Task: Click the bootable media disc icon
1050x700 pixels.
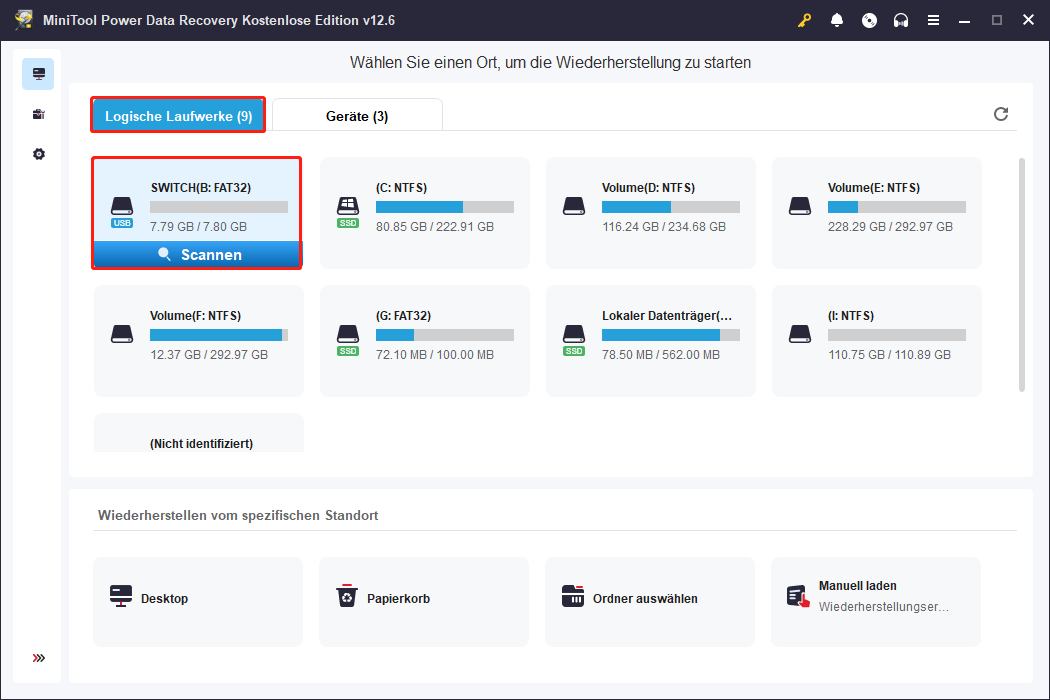Action: click(x=869, y=20)
